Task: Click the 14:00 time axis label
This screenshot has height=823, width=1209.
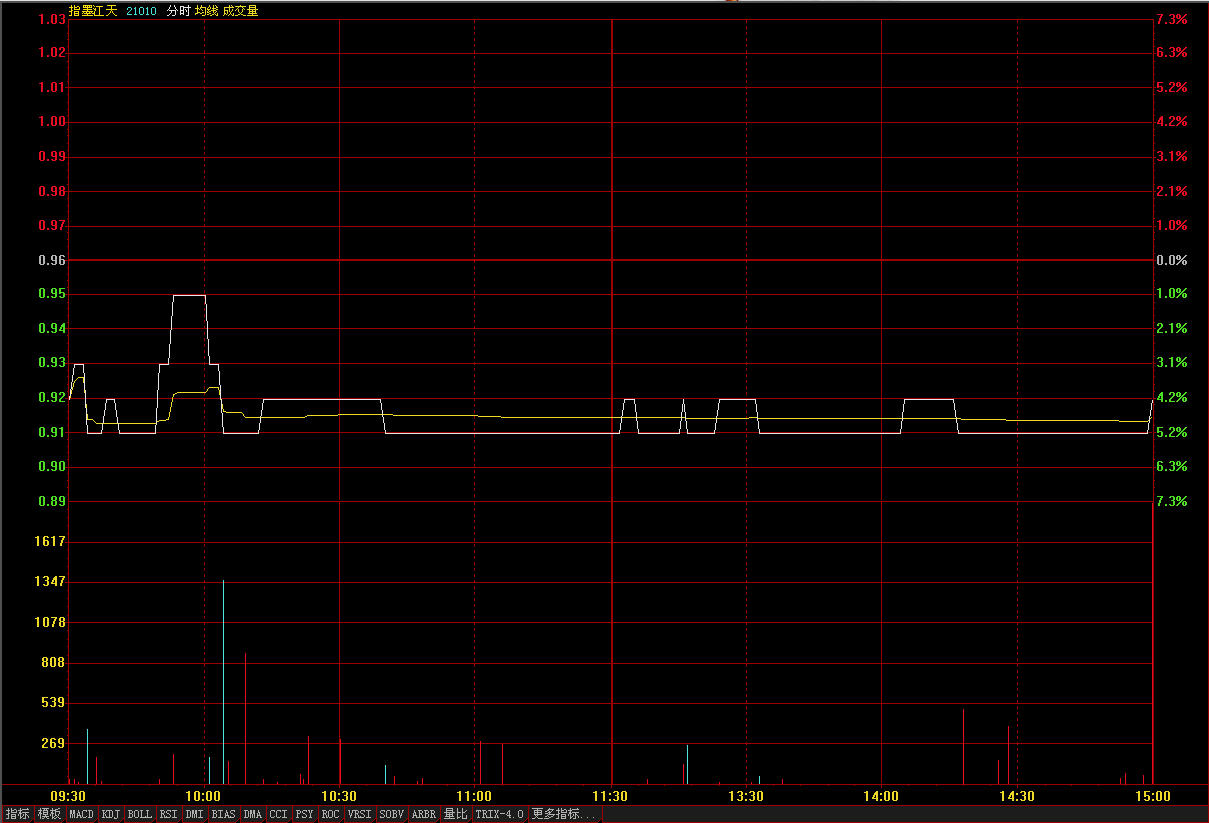Action: [x=882, y=796]
